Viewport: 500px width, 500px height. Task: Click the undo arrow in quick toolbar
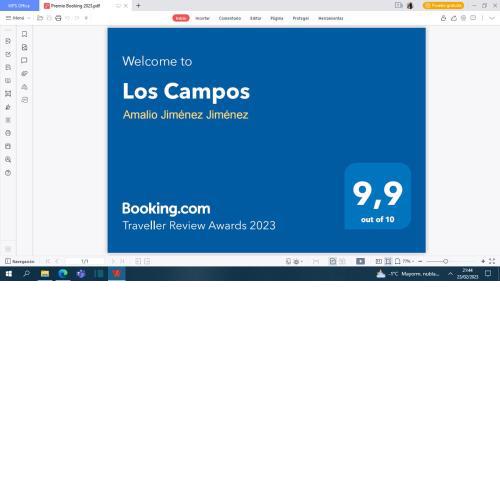(x=68, y=18)
